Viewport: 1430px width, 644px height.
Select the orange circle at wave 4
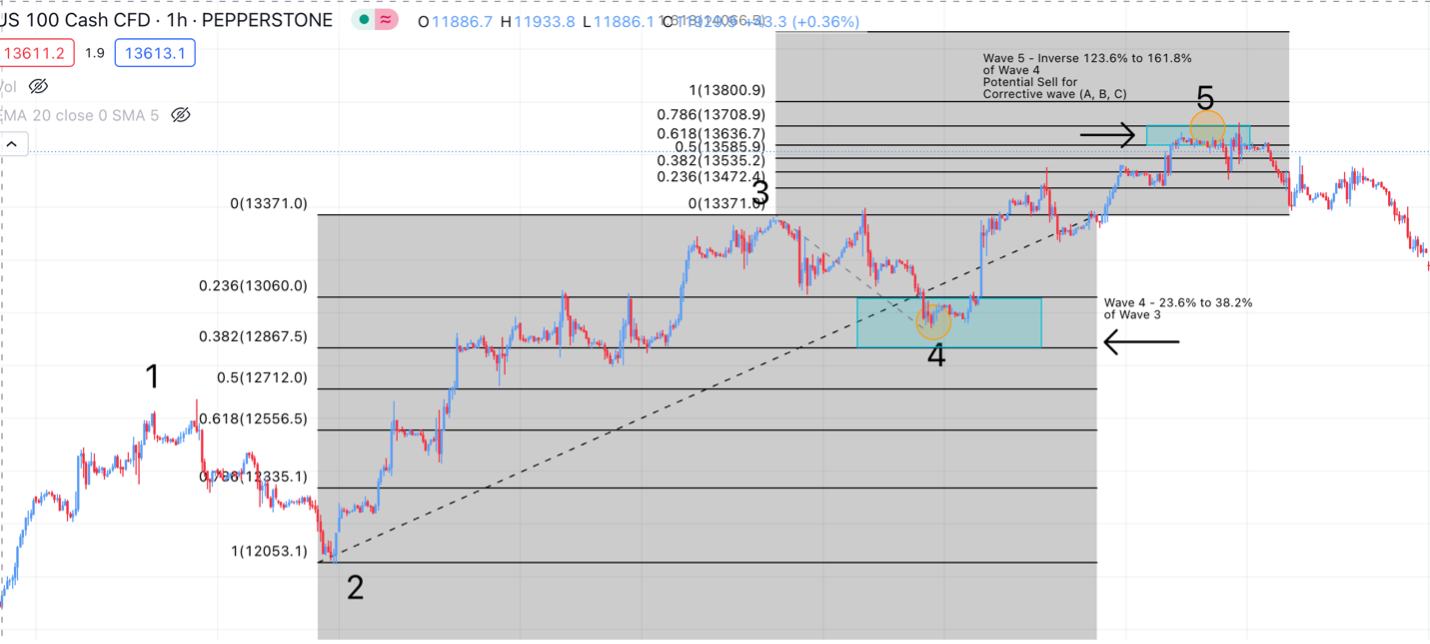click(933, 322)
